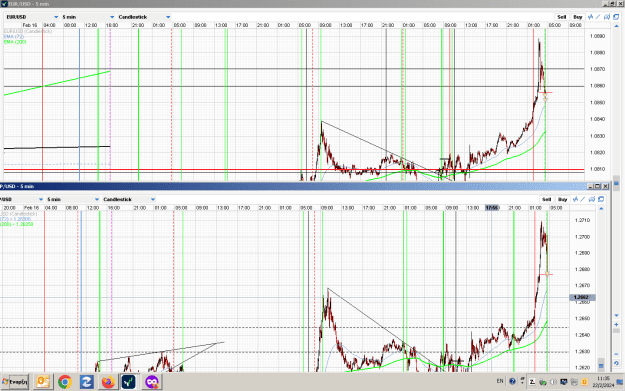Select line drawing tool in GBP/USD chart
Viewport: 625px width, 391px height.
tap(583, 199)
